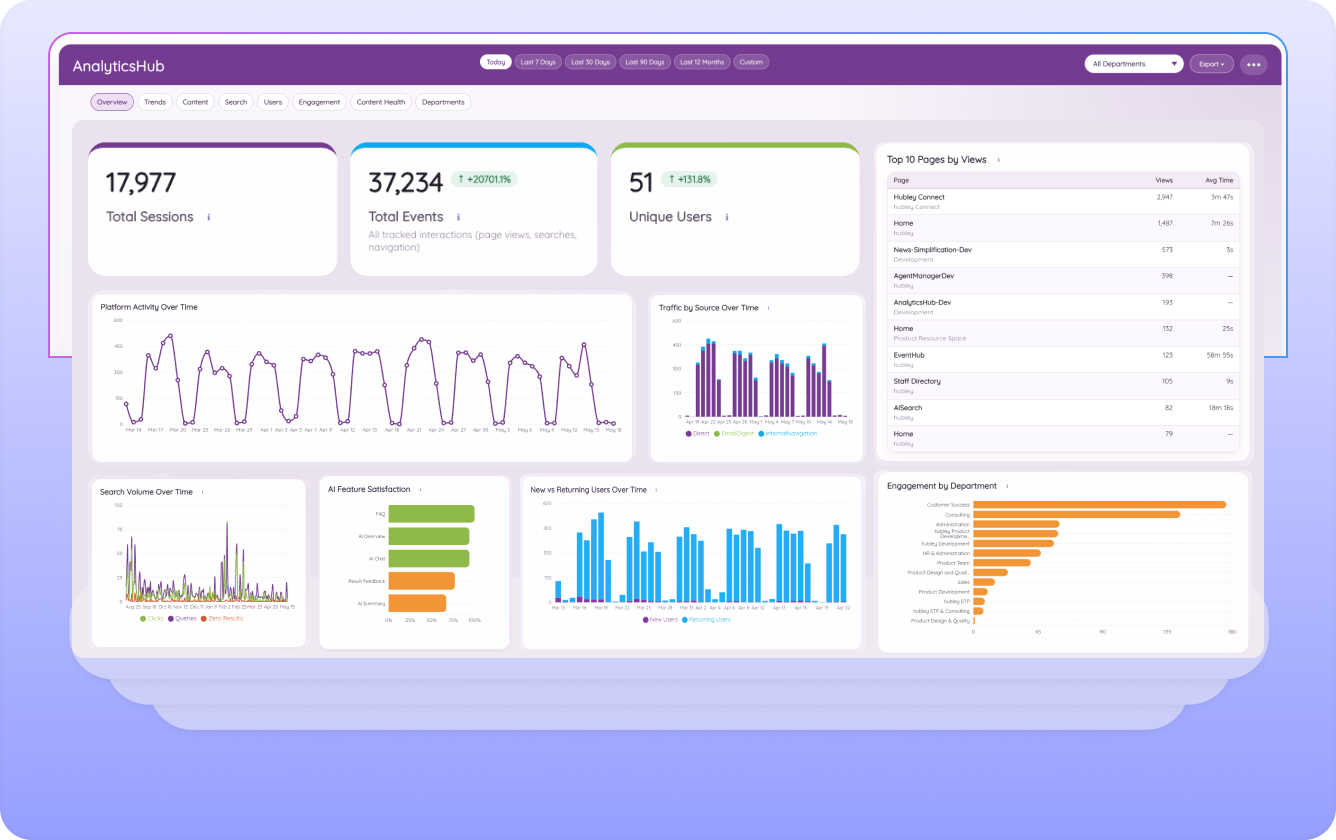Select the Home row under Product Resource Space

pyautogui.click(x=1063, y=333)
